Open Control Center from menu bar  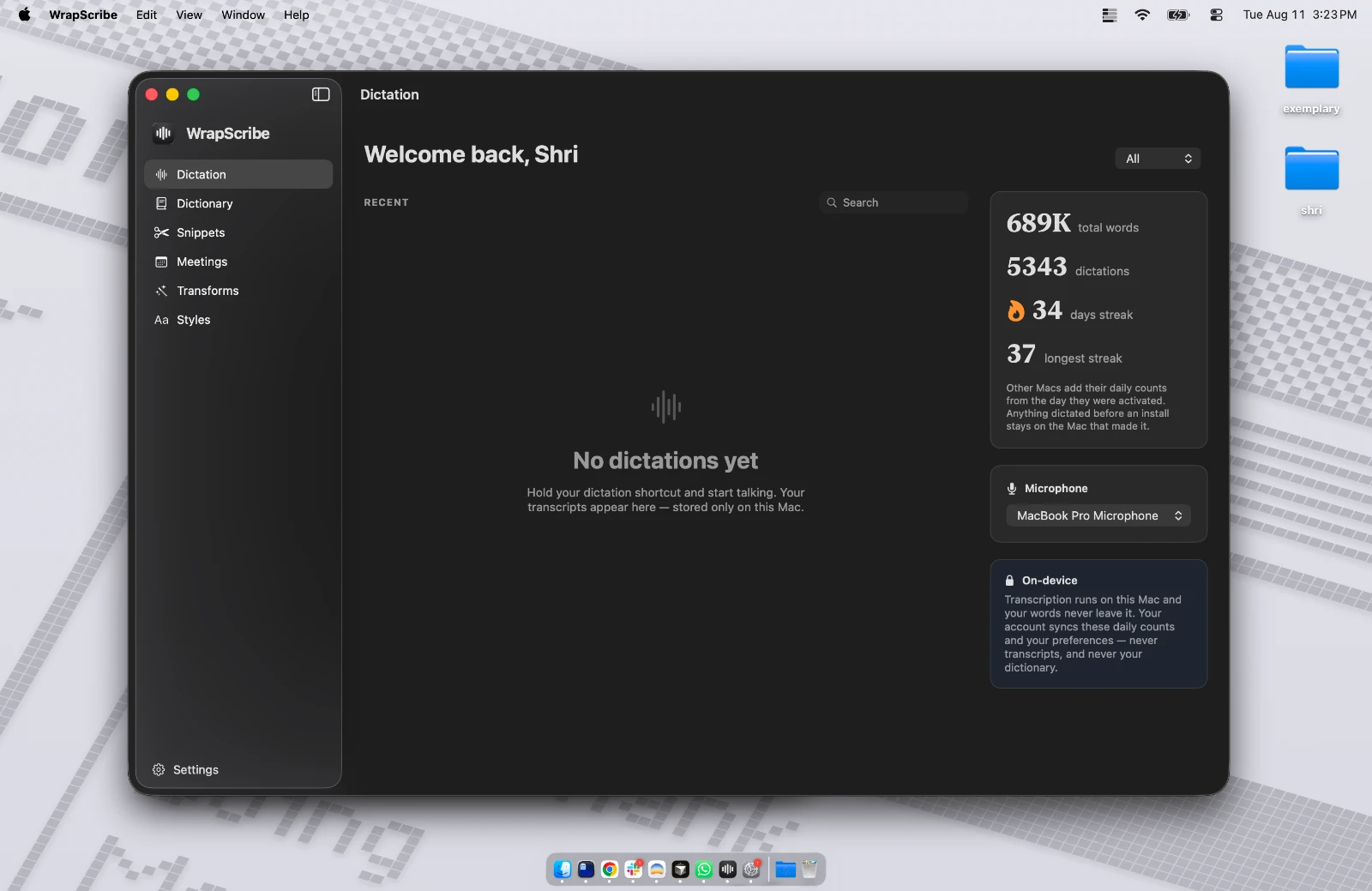coord(1216,15)
